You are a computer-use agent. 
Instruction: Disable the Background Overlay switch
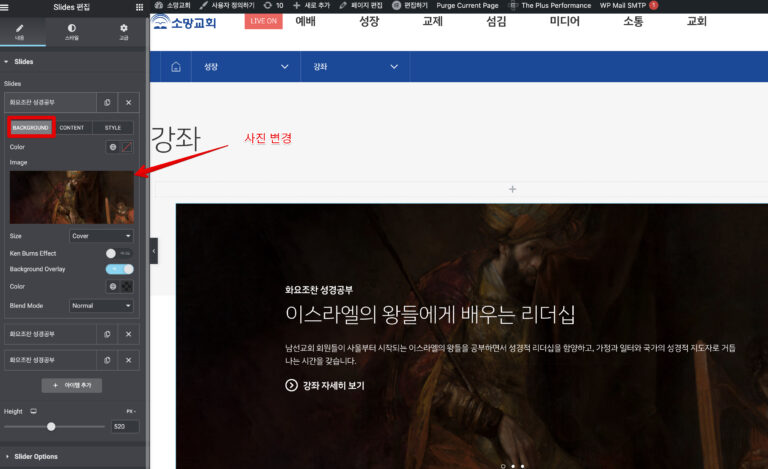click(x=119, y=269)
